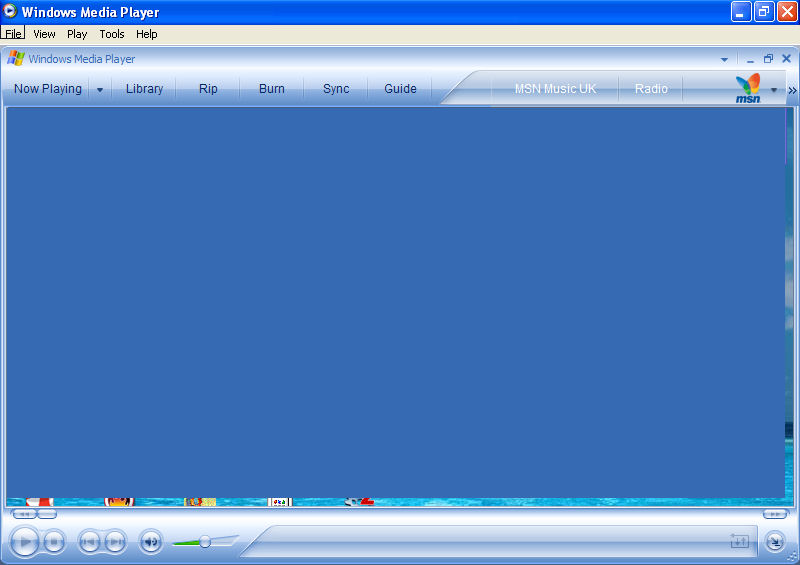Click the blue video display area
The width and height of the screenshot is (800, 565).
coord(395,302)
